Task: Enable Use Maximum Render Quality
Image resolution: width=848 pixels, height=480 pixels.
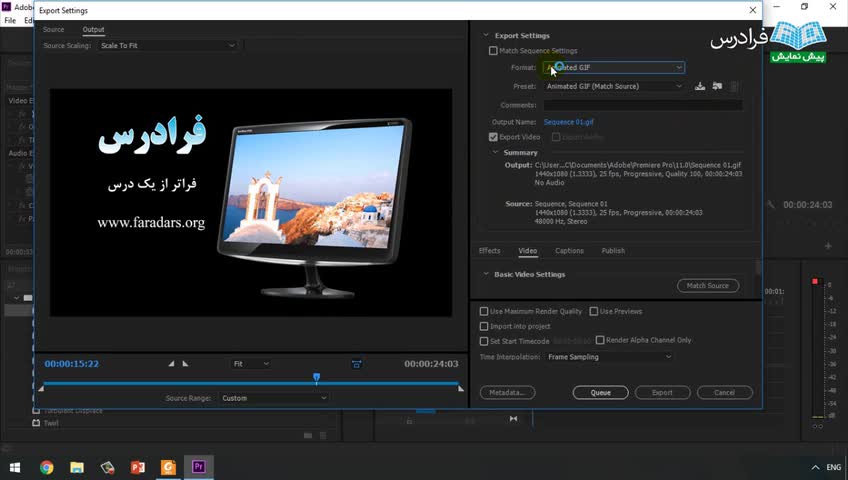Action: click(x=484, y=311)
